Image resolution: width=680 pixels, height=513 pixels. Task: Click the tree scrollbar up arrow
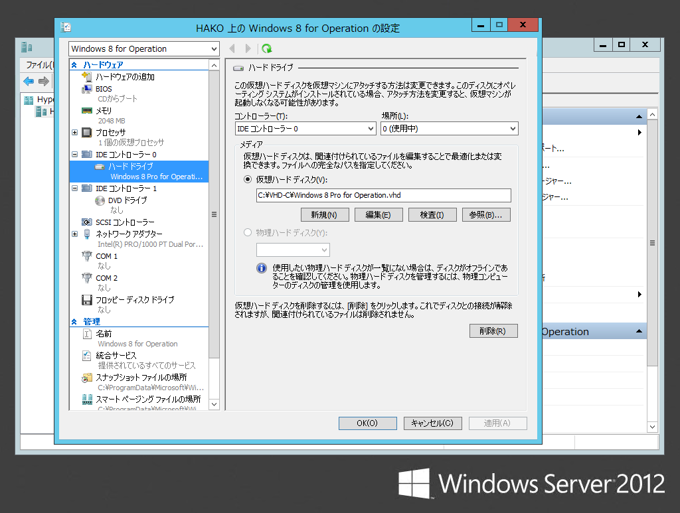coord(214,65)
